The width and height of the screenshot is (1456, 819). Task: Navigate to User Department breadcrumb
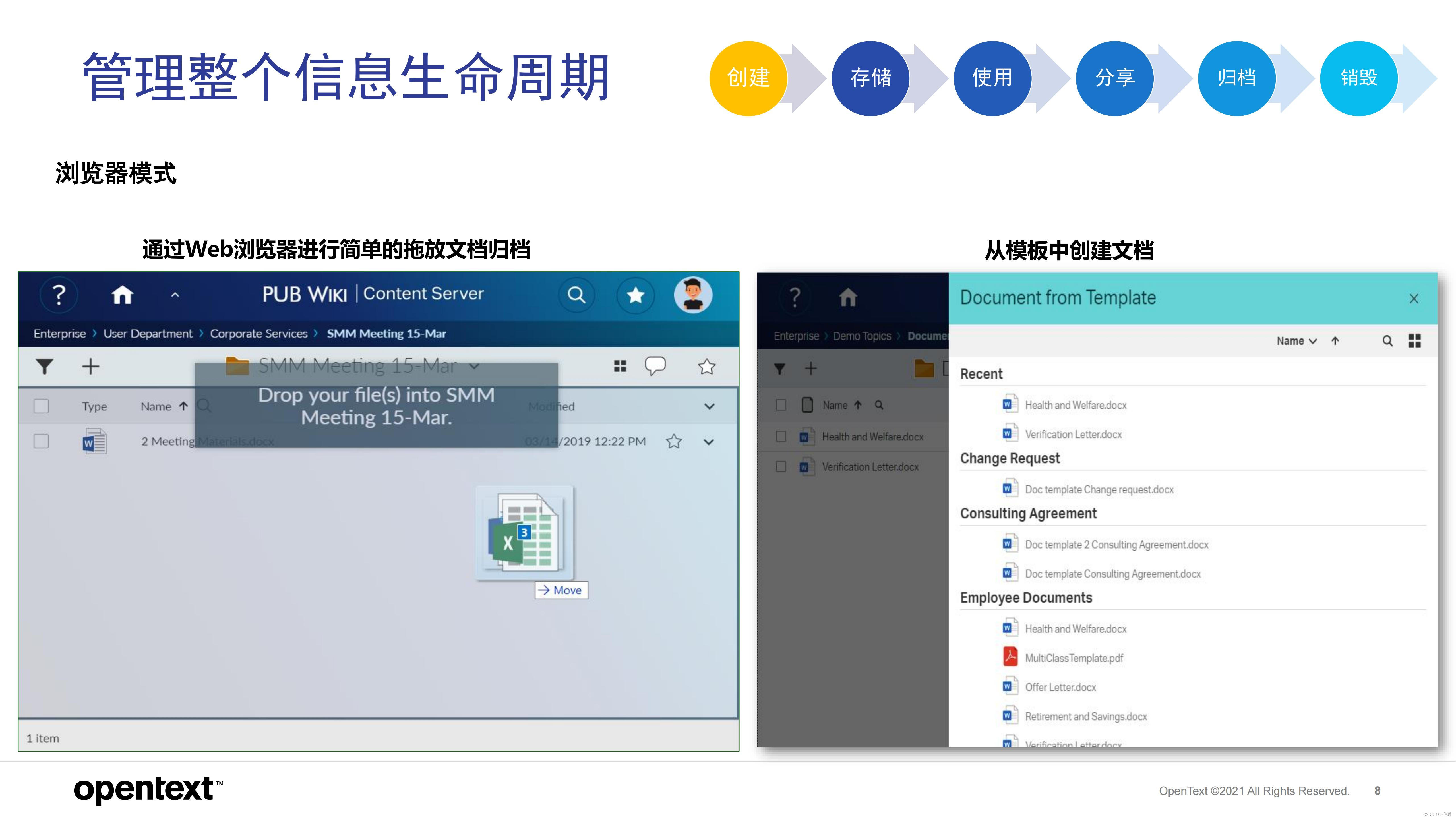[x=148, y=334]
